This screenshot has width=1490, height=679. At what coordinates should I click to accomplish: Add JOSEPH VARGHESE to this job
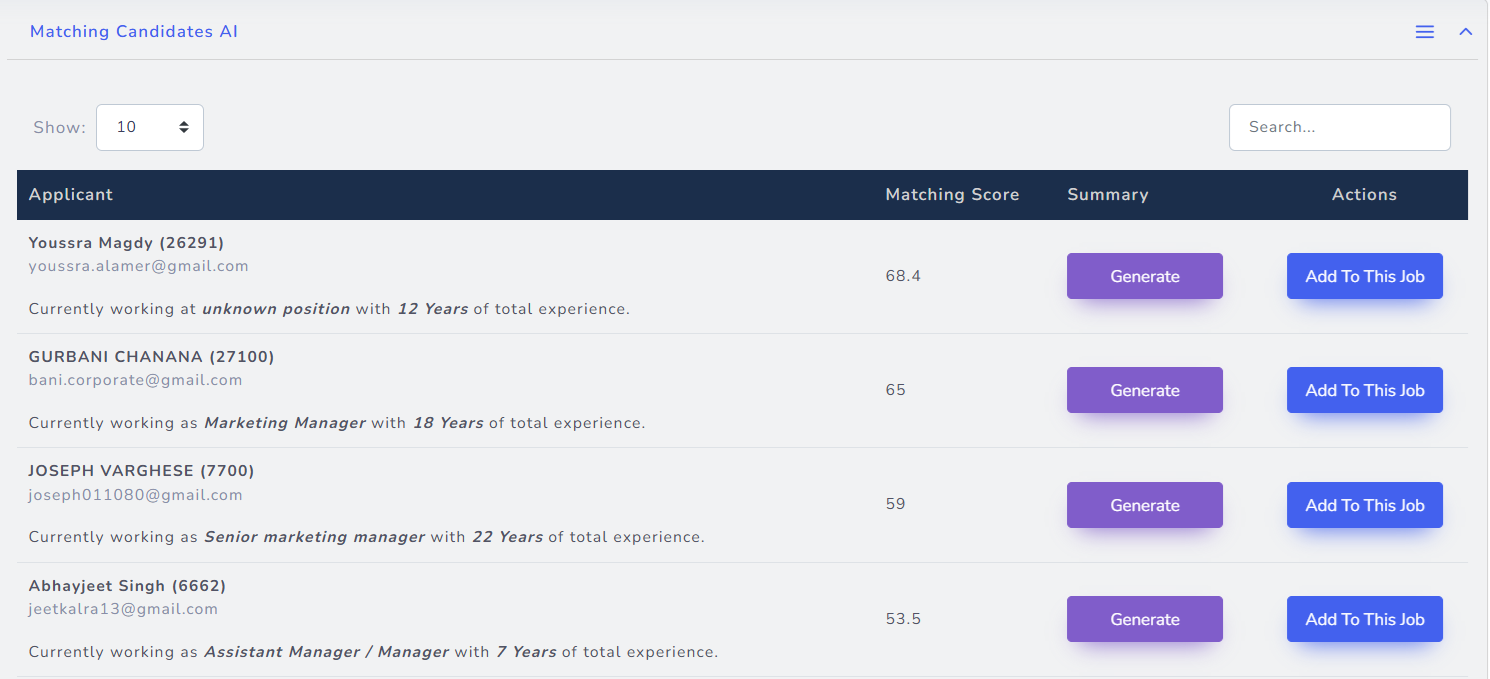pyautogui.click(x=1364, y=505)
